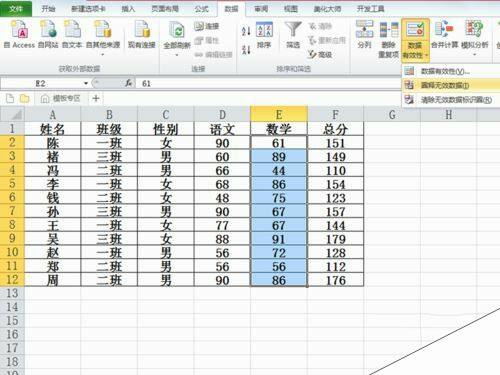This screenshot has height=375, width=500.
Task: Open the Name Box dropdown arrow
Action: point(86,83)
